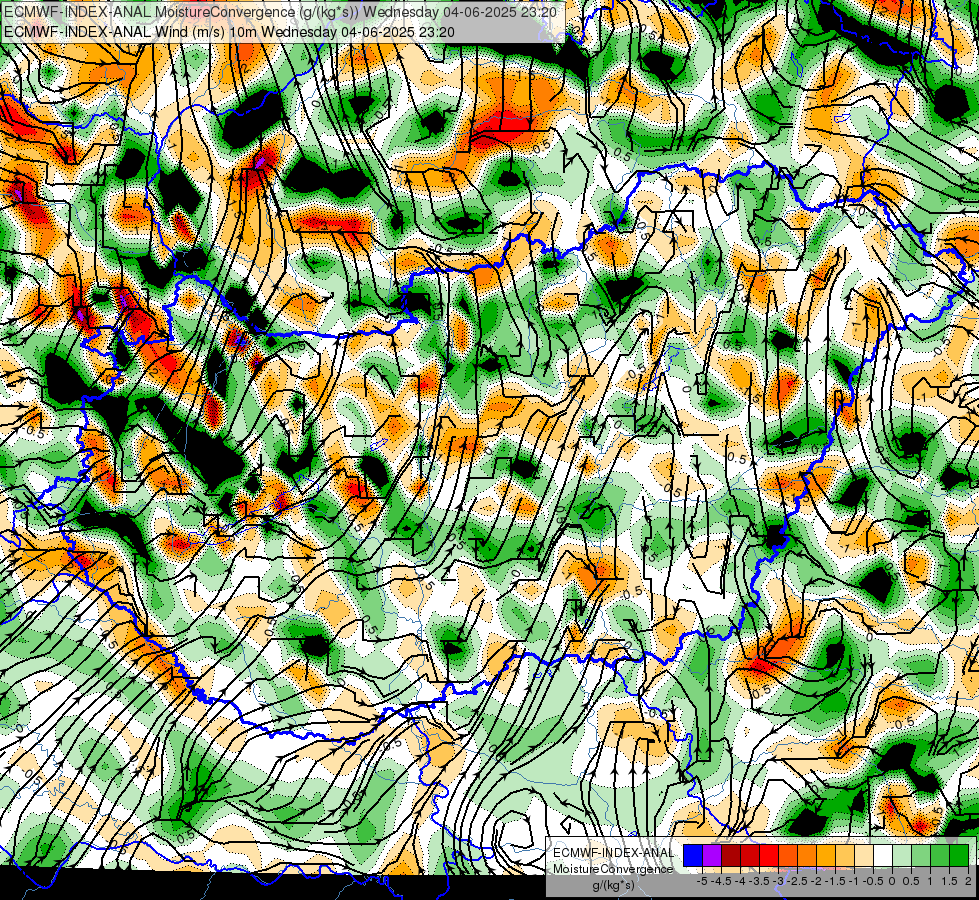The height and width of the screenshot is (900, 979).
Task: Click the legend tick label 2
Action: coord(968,881)
